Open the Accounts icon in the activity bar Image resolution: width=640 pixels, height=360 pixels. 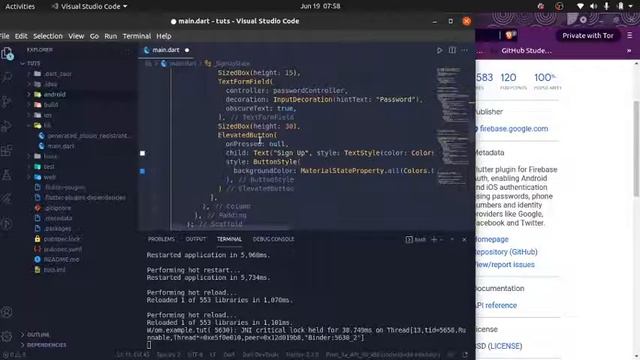(7, 312)
